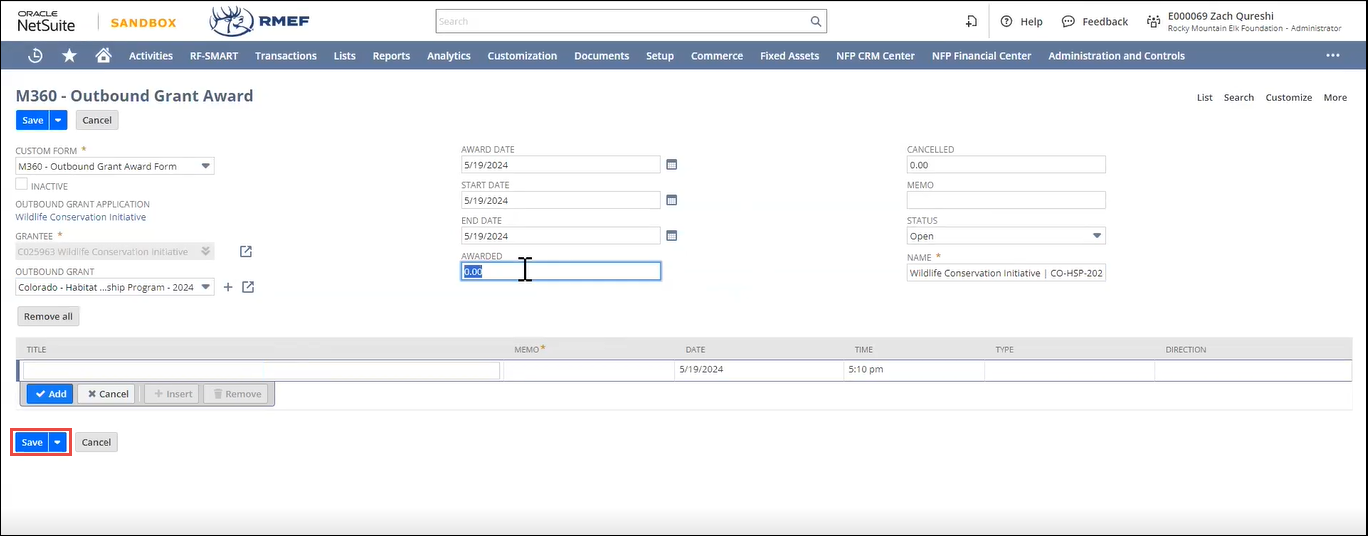1368x536 pixels.
Task: Toggle the Inactive checkbox
Action: 22,185
